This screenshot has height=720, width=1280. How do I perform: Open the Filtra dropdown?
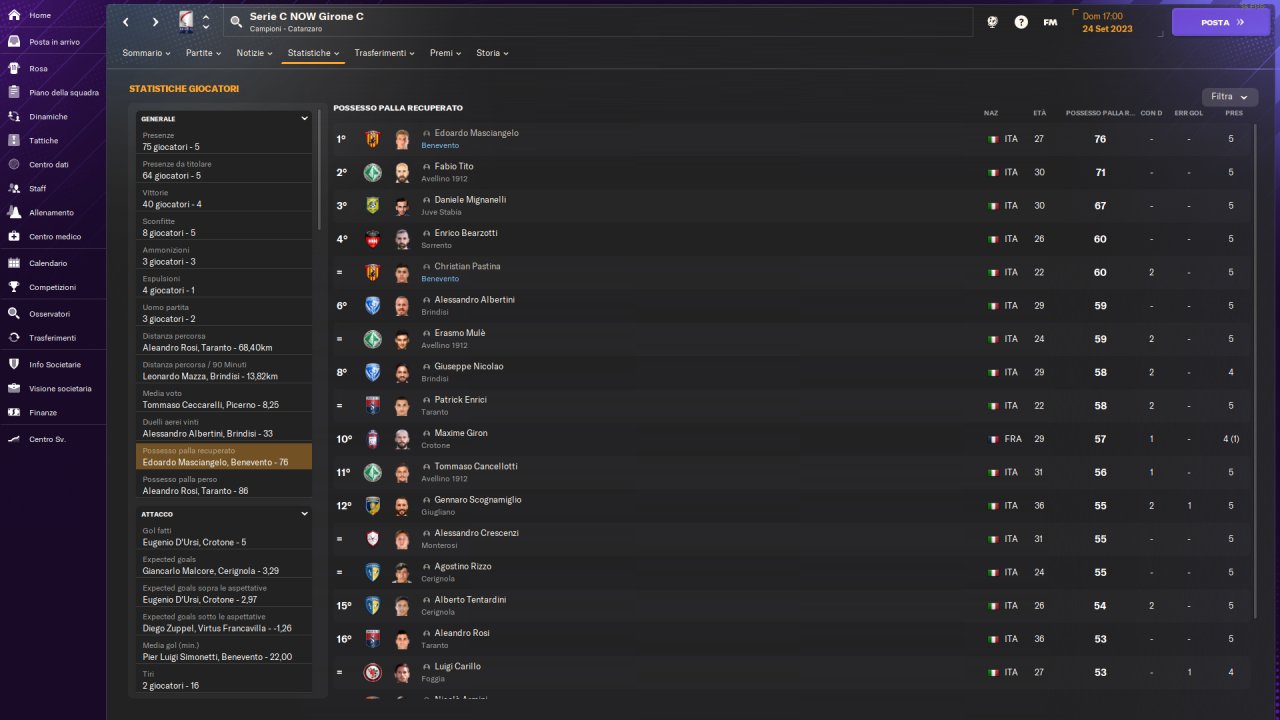[x=1229, y=97]
